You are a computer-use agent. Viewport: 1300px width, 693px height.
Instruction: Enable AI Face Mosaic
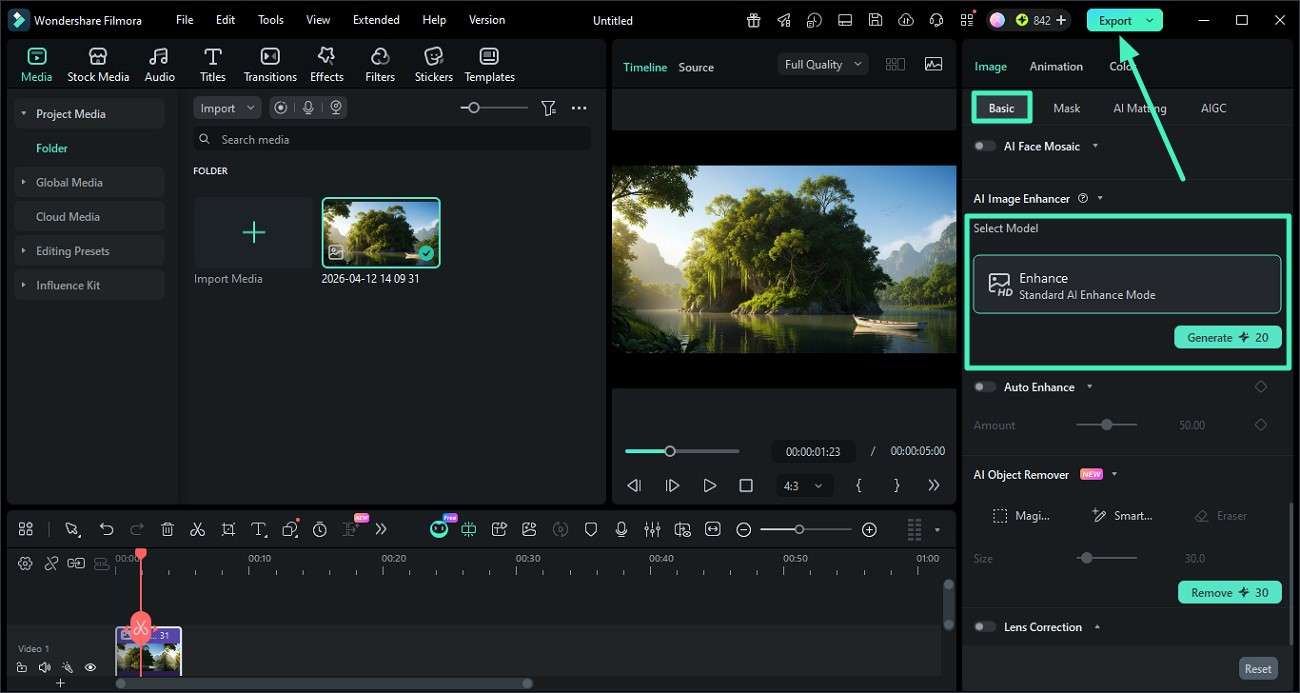click(x=983, y=145)
